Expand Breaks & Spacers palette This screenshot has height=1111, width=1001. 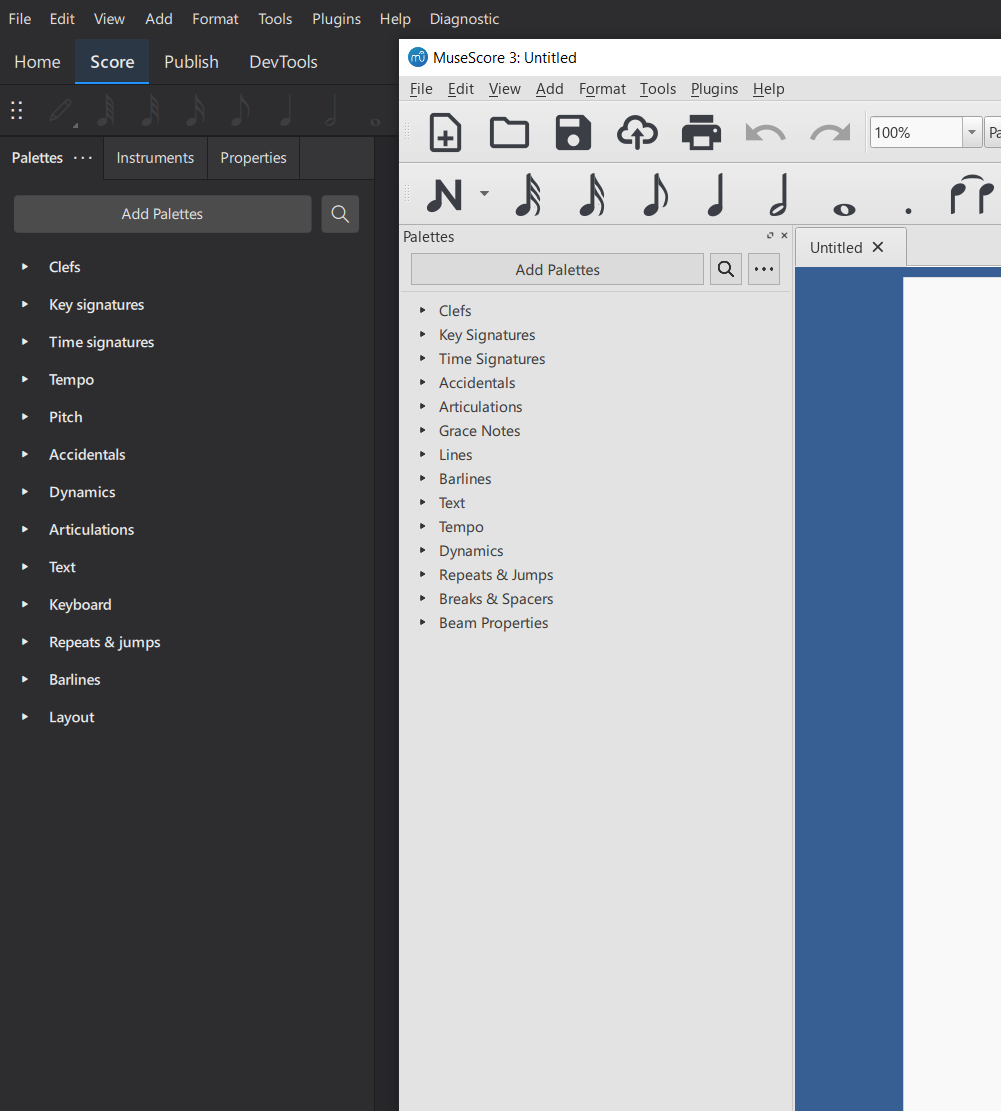[422, 598]
